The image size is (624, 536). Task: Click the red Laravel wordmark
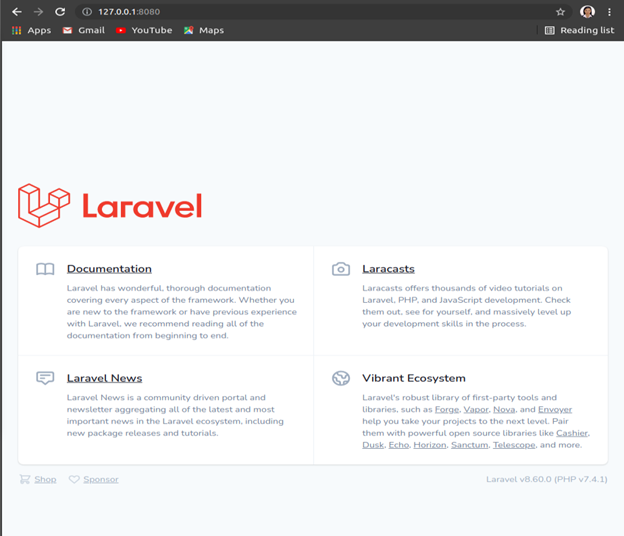[x=142, y=206]
